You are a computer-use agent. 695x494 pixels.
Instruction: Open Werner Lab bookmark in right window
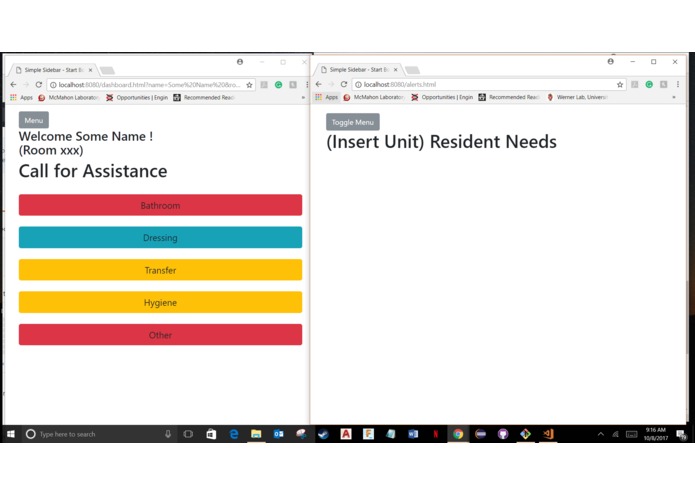coord(578,97)
